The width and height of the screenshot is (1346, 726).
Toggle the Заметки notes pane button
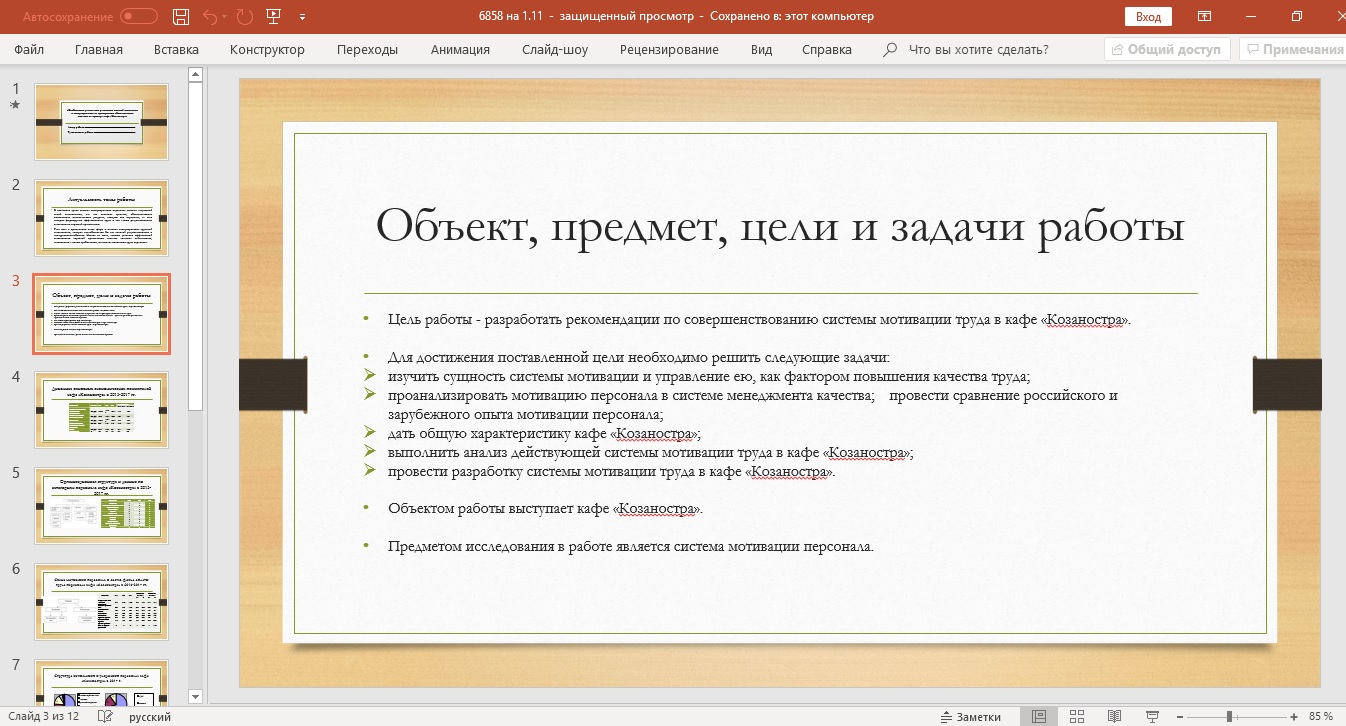(971, 716)
